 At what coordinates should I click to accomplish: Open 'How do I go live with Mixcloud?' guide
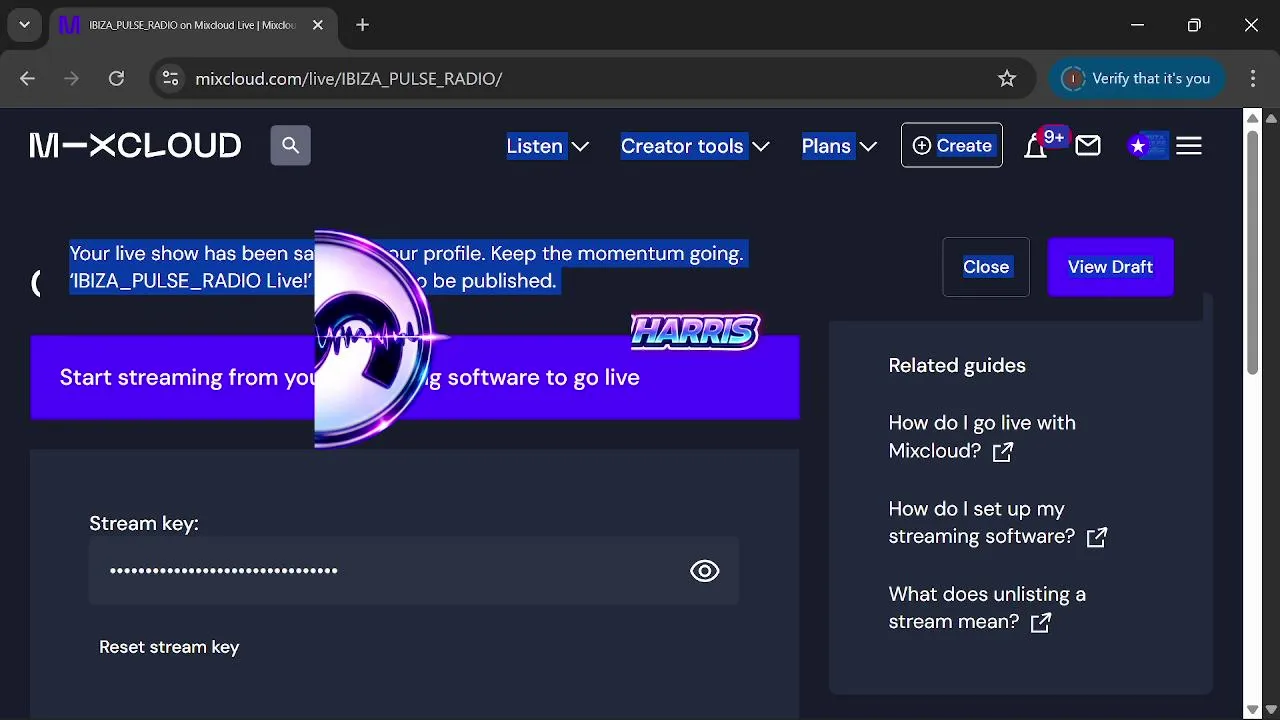click(x=982, y=437)
